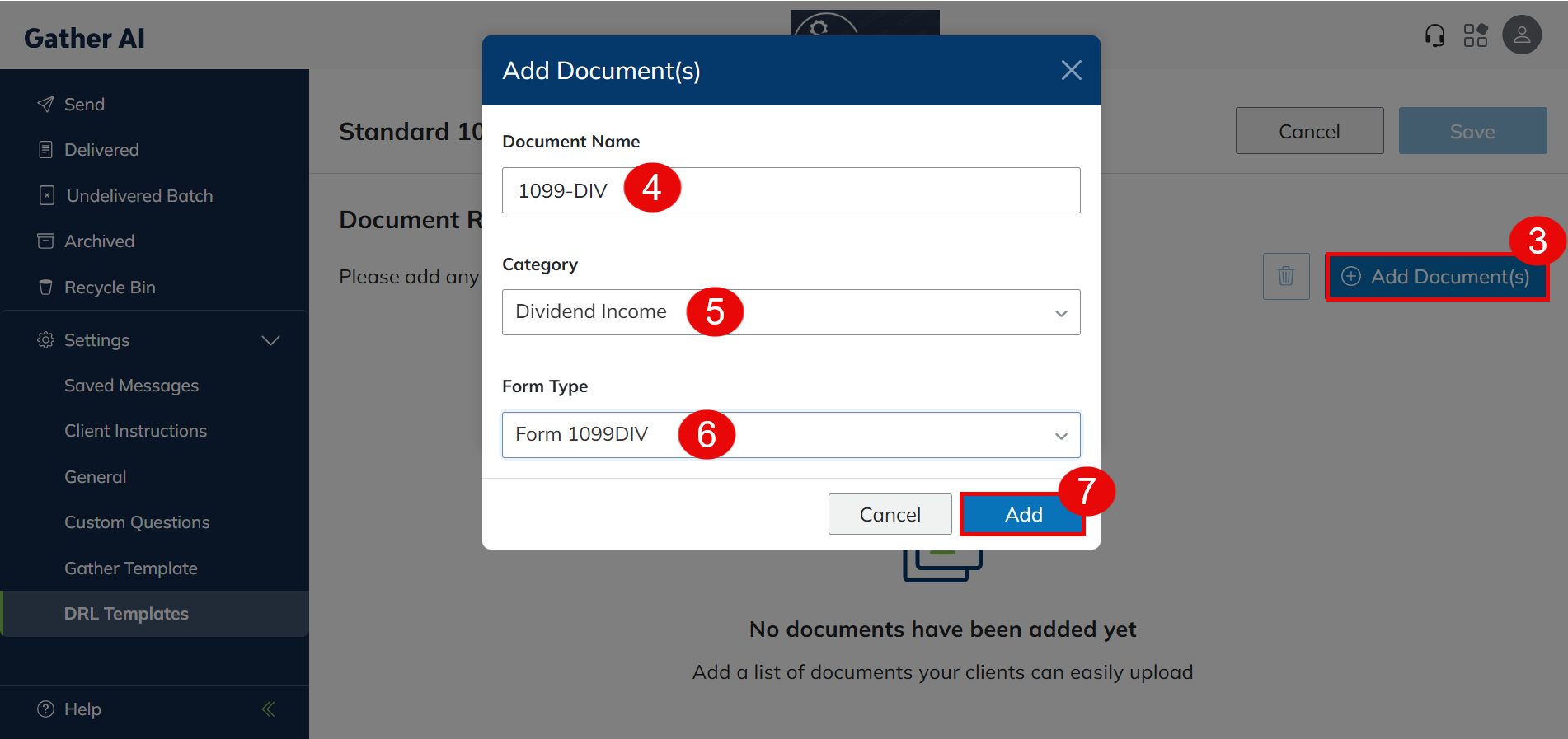Close the Add Document(s) dialog
1568x739 pixels.
coord(1071,71)
